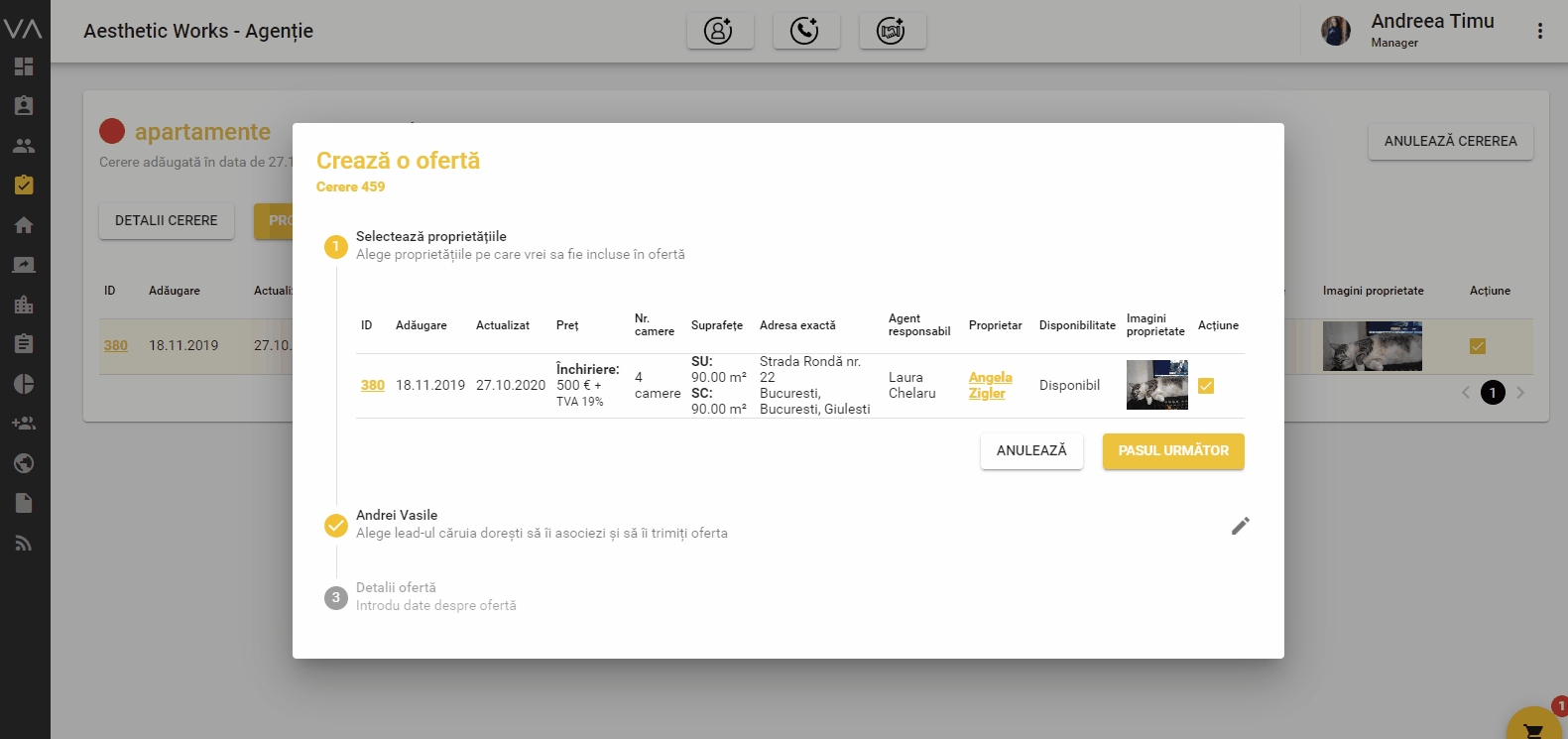The height and width of the screenshot is (739, 1568).
Task: Open the three-dot user menu
Action: pos(1539,31)
